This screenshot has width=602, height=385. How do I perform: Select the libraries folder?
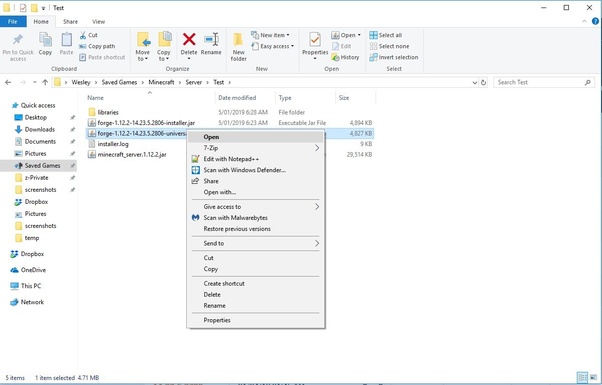[x=108, y=112]
